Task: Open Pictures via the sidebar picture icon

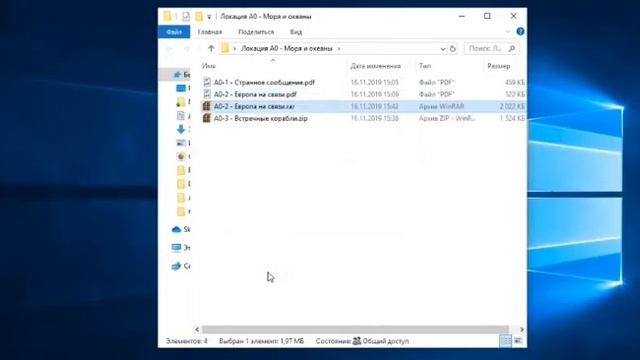Action: (x=181, y=143)
